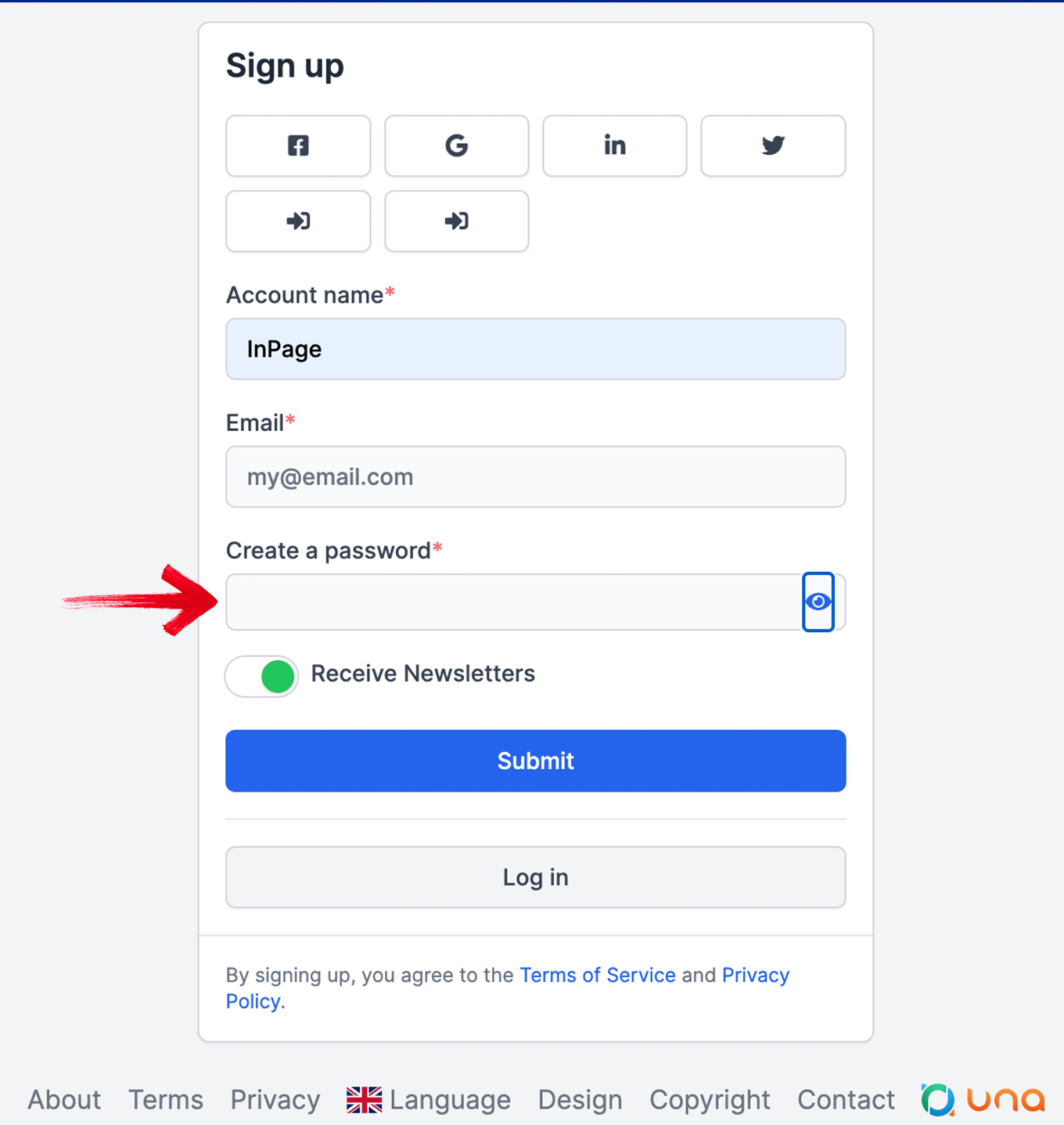Disable the Receive Newsletters toggle
Image resolution: width=1064 pixels, height=1125 pixels.
pos(262,676)
